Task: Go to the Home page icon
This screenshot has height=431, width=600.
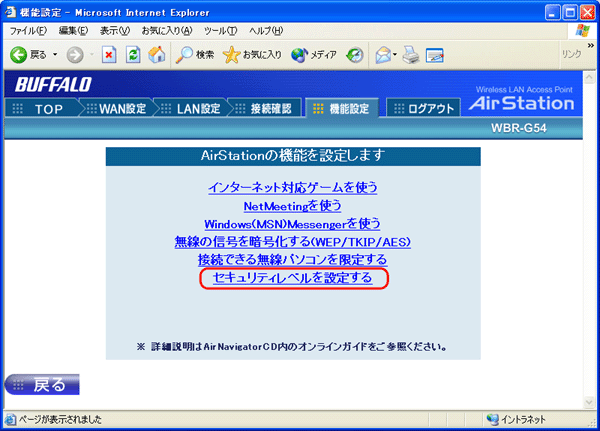Action: tap(157, 55)
